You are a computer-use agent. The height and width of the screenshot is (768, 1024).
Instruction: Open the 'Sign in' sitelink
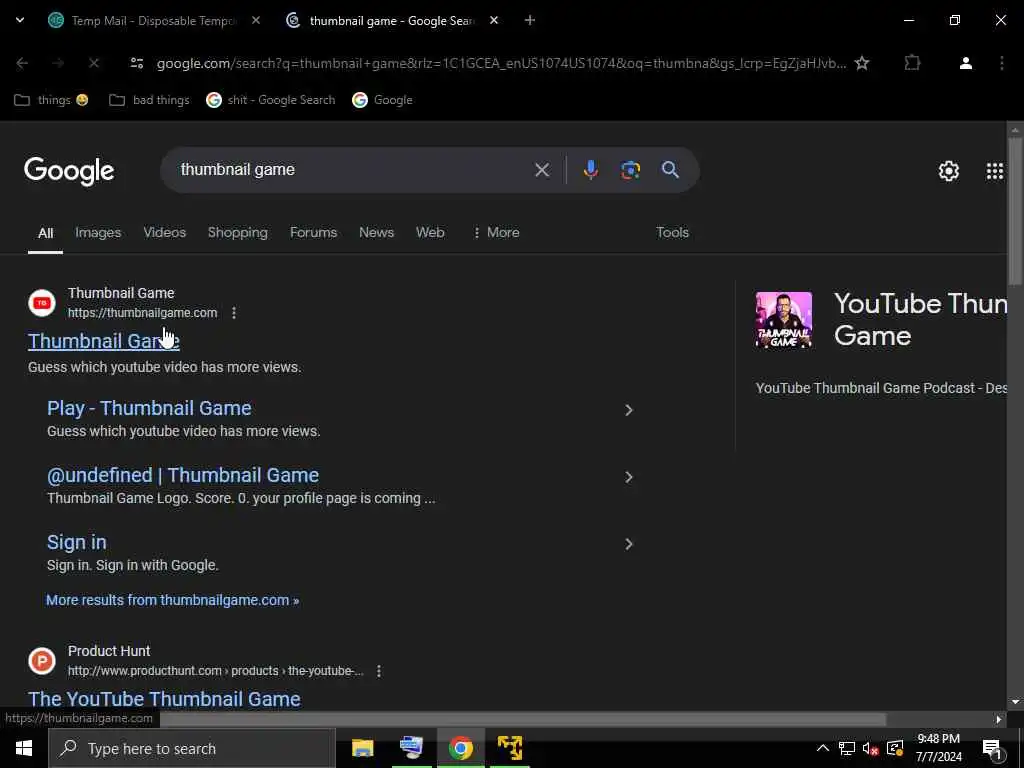tap(76, 543)
